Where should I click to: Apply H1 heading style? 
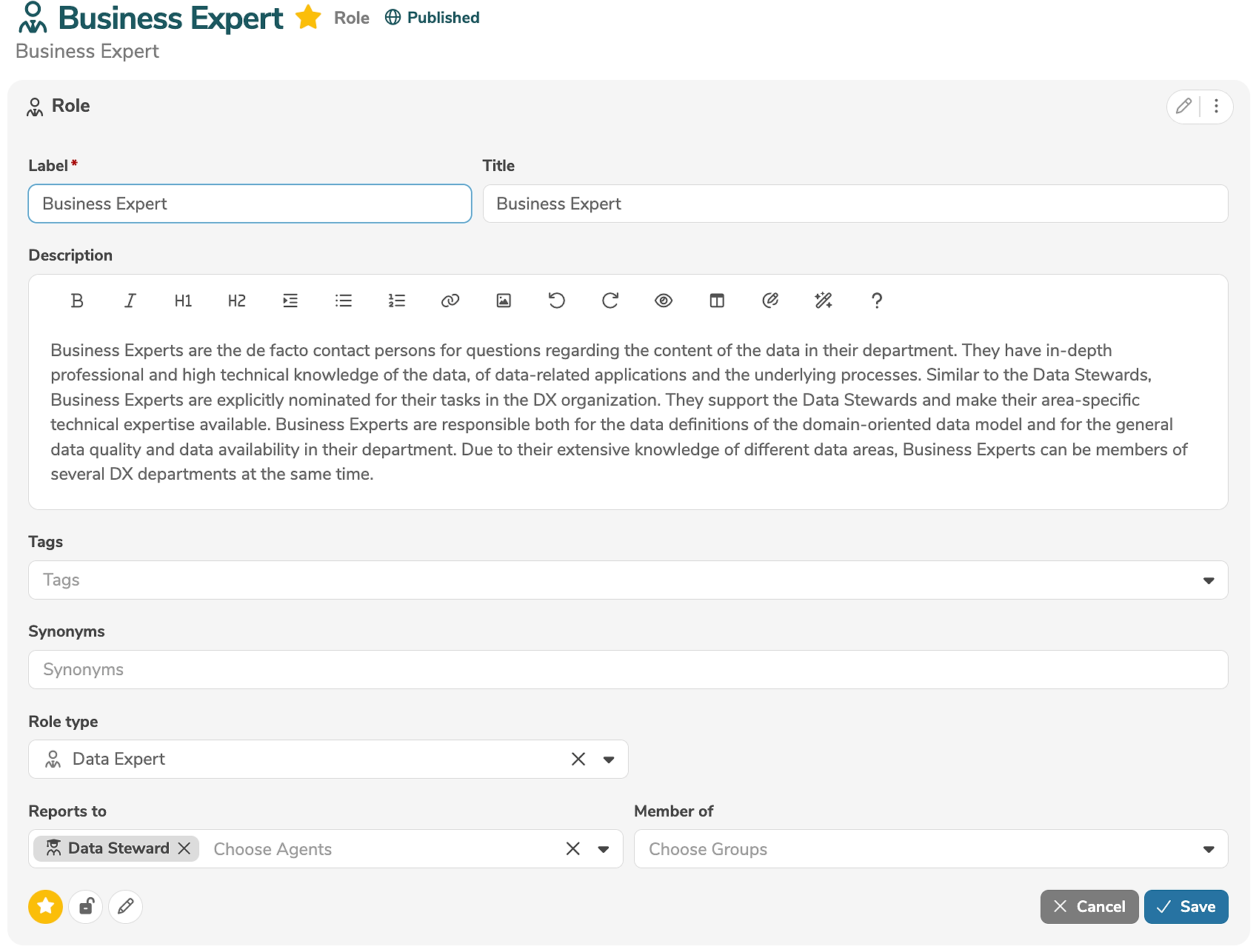(x=184, y=301)
